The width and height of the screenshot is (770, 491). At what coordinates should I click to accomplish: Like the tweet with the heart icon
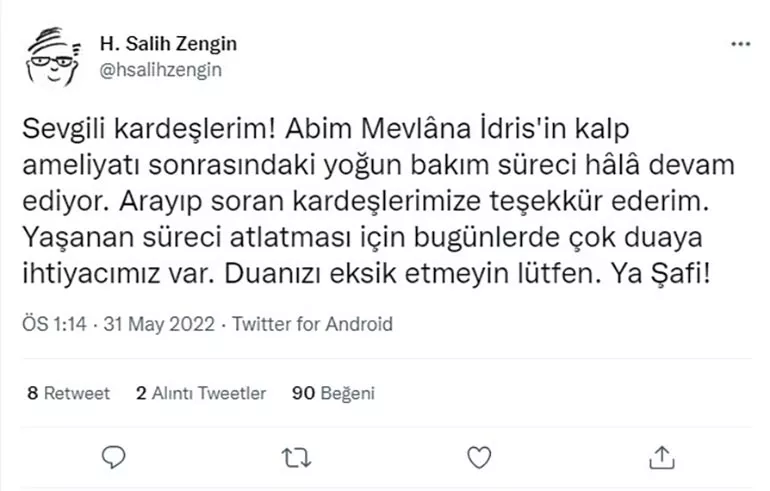(480, 457)
